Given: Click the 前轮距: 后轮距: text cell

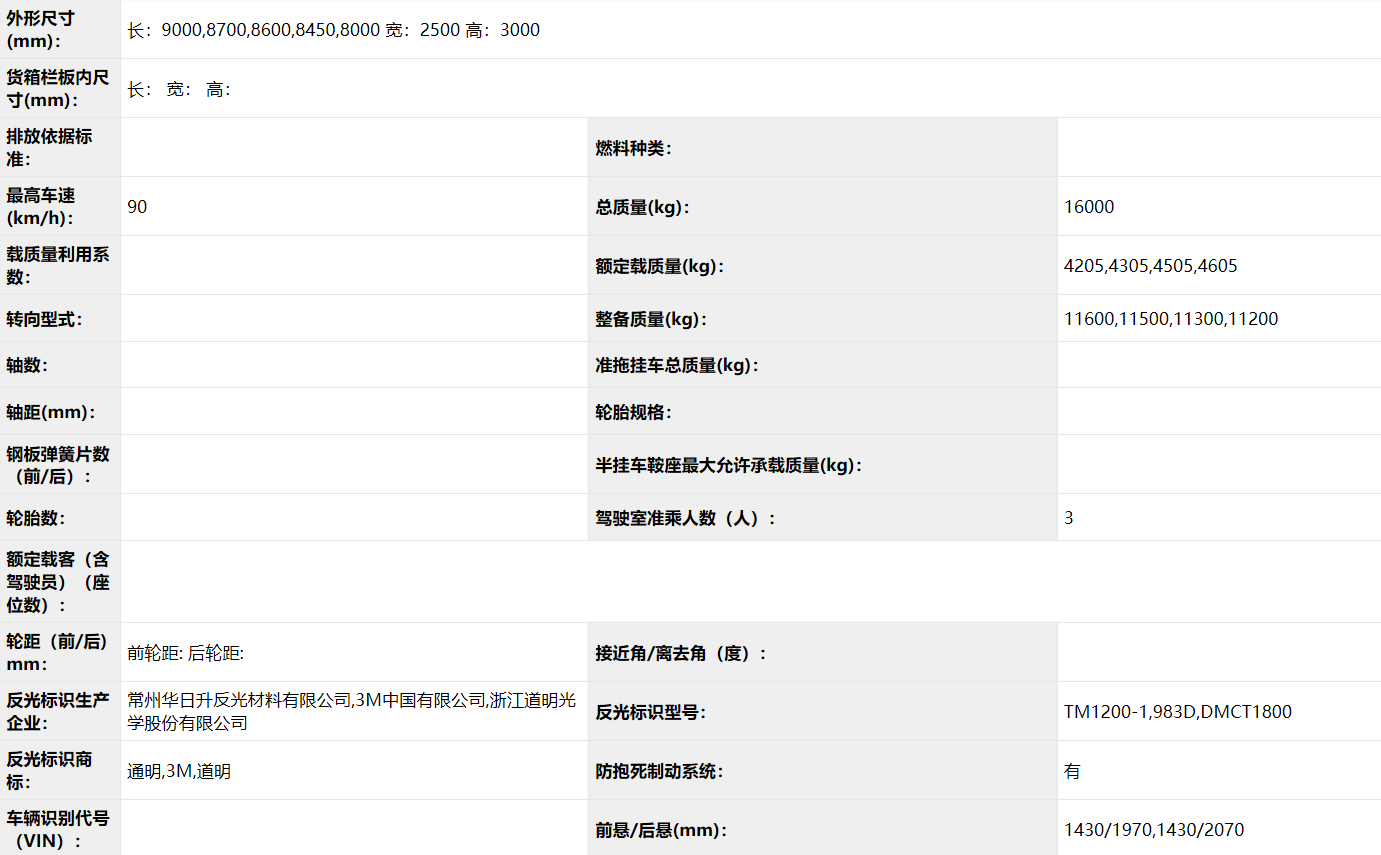Looking at the screenshot, I should tap(186, 653).
